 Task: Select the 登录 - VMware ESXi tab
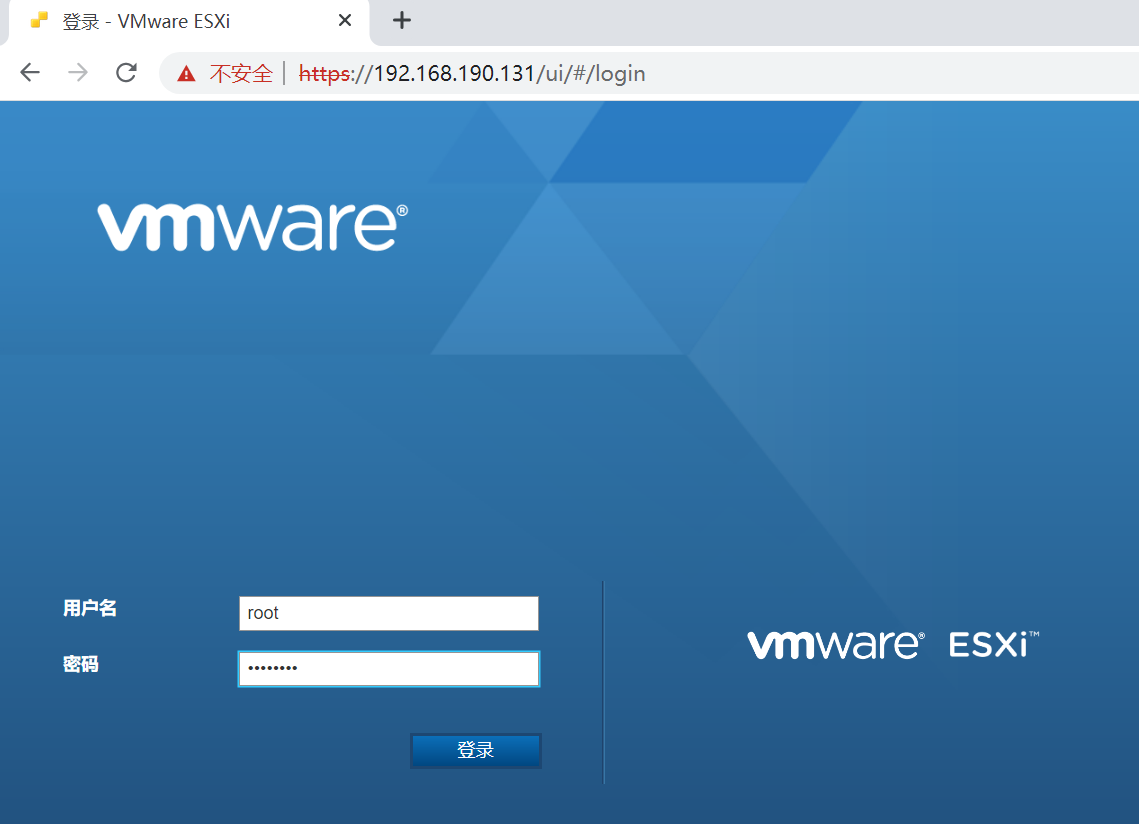tap(189, 22)
